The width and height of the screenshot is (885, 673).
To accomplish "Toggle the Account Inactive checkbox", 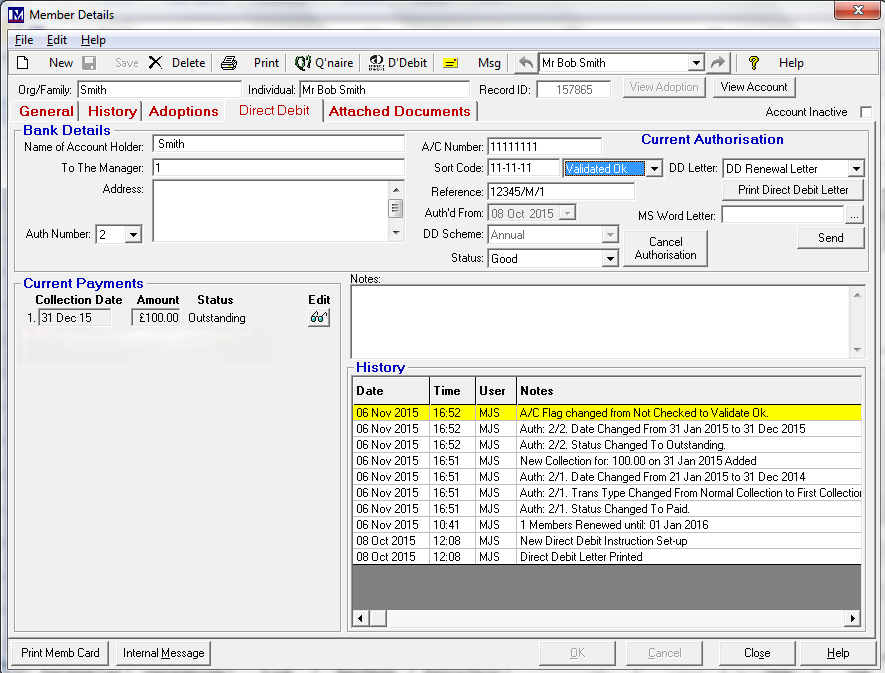I will (866, 113).
